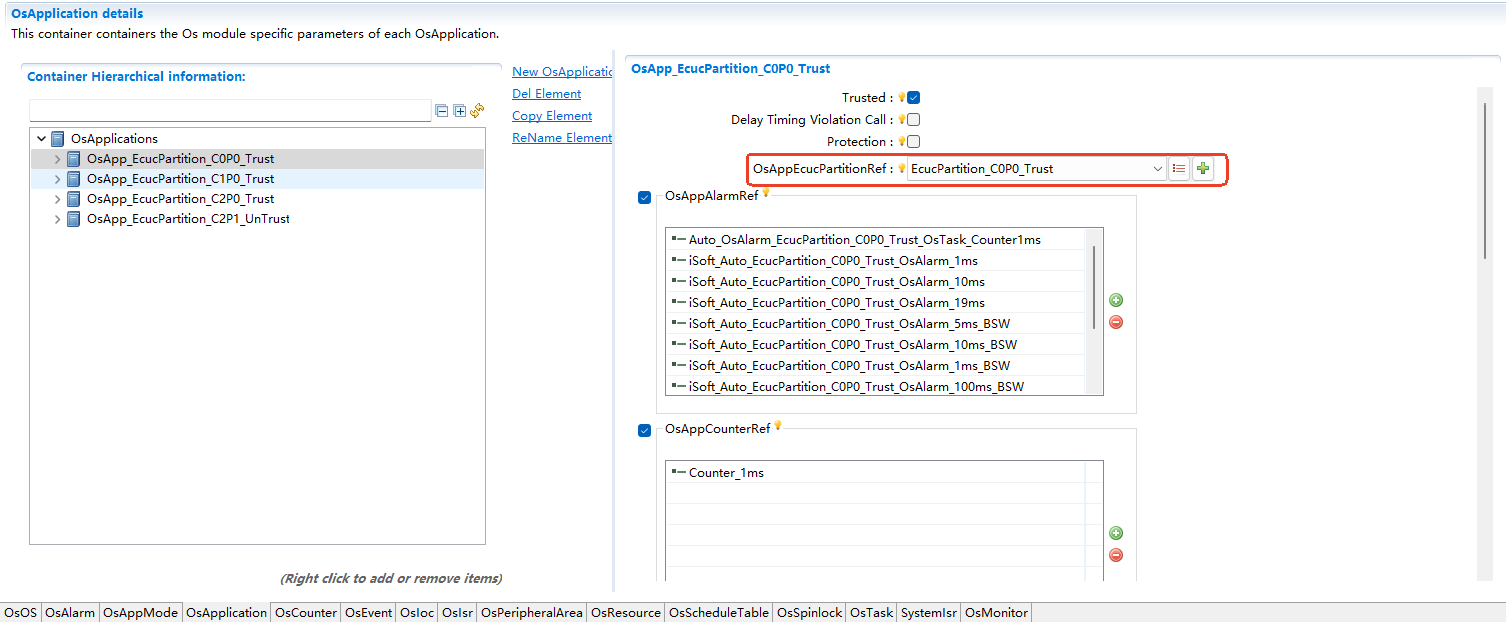Screen dimensions: 1506x622
Task: Click red remove icon for OsAppCounterRef
Action: click(1116, 555)
